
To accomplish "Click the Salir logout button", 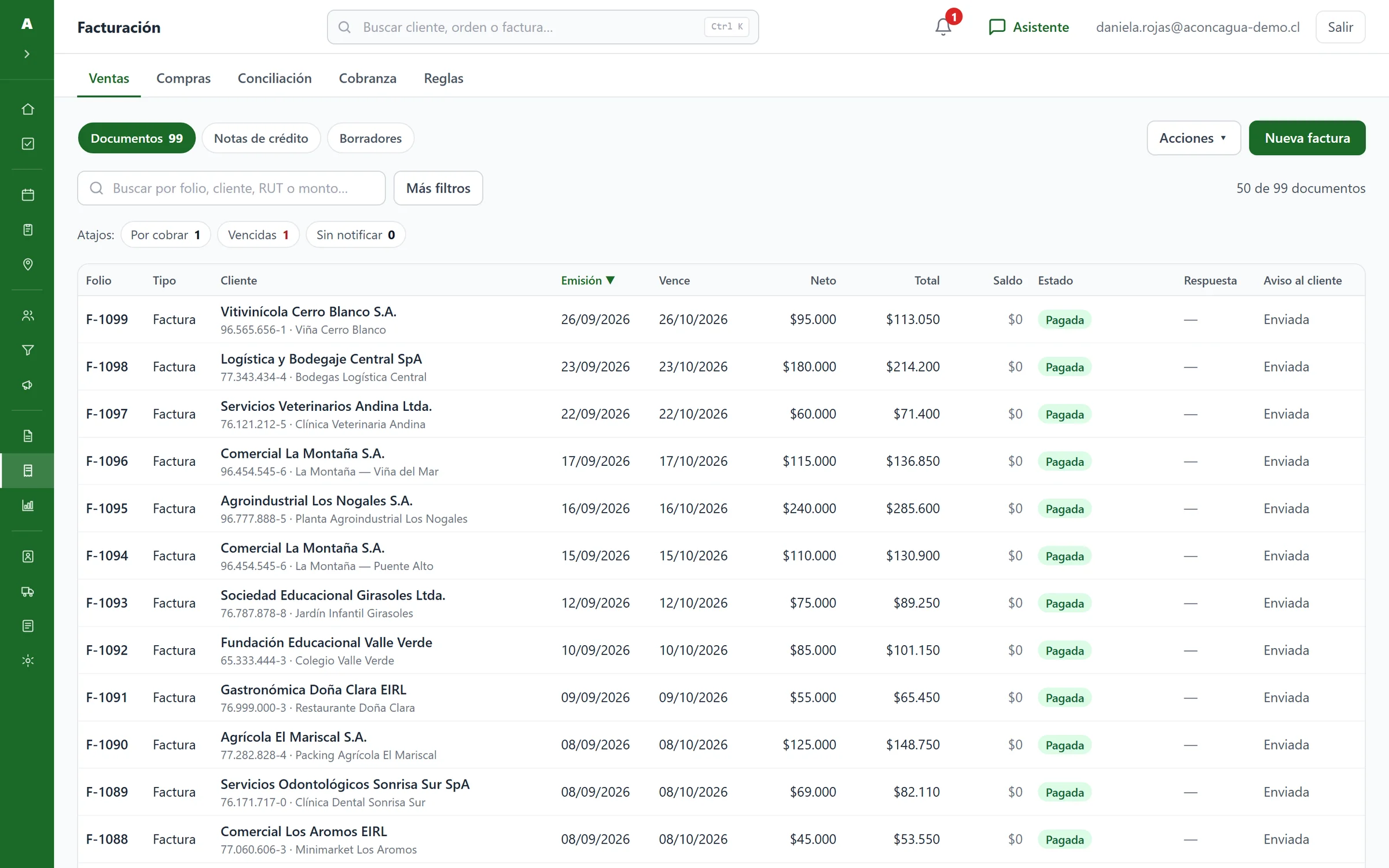I will [x=1340, y=27].
